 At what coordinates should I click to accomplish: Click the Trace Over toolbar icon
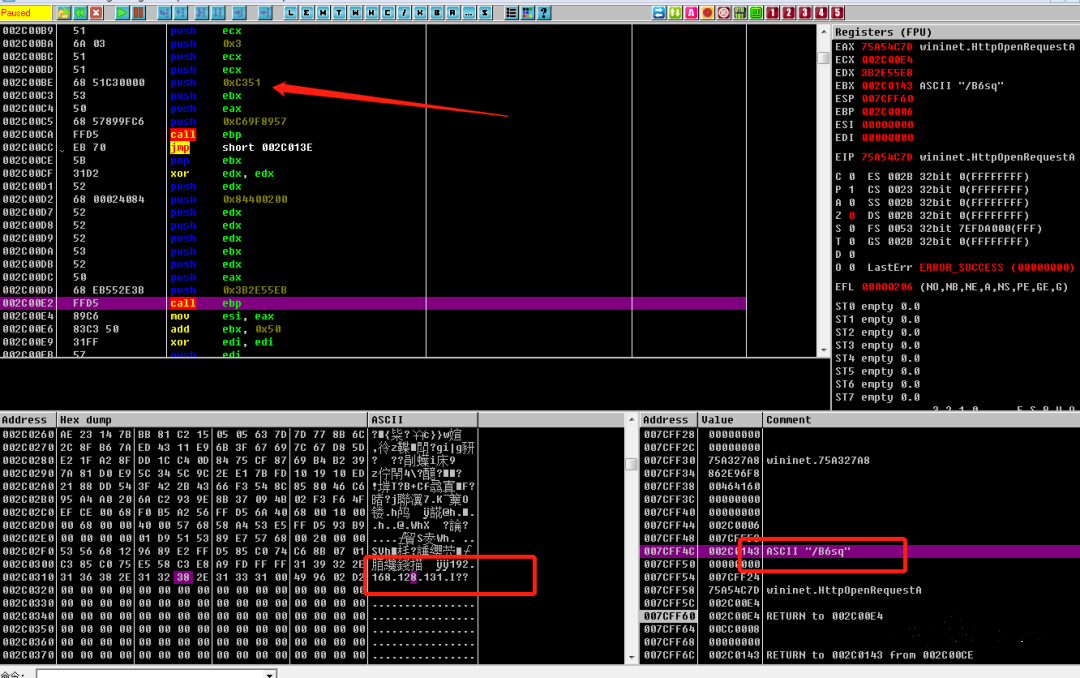coord(218,13)
